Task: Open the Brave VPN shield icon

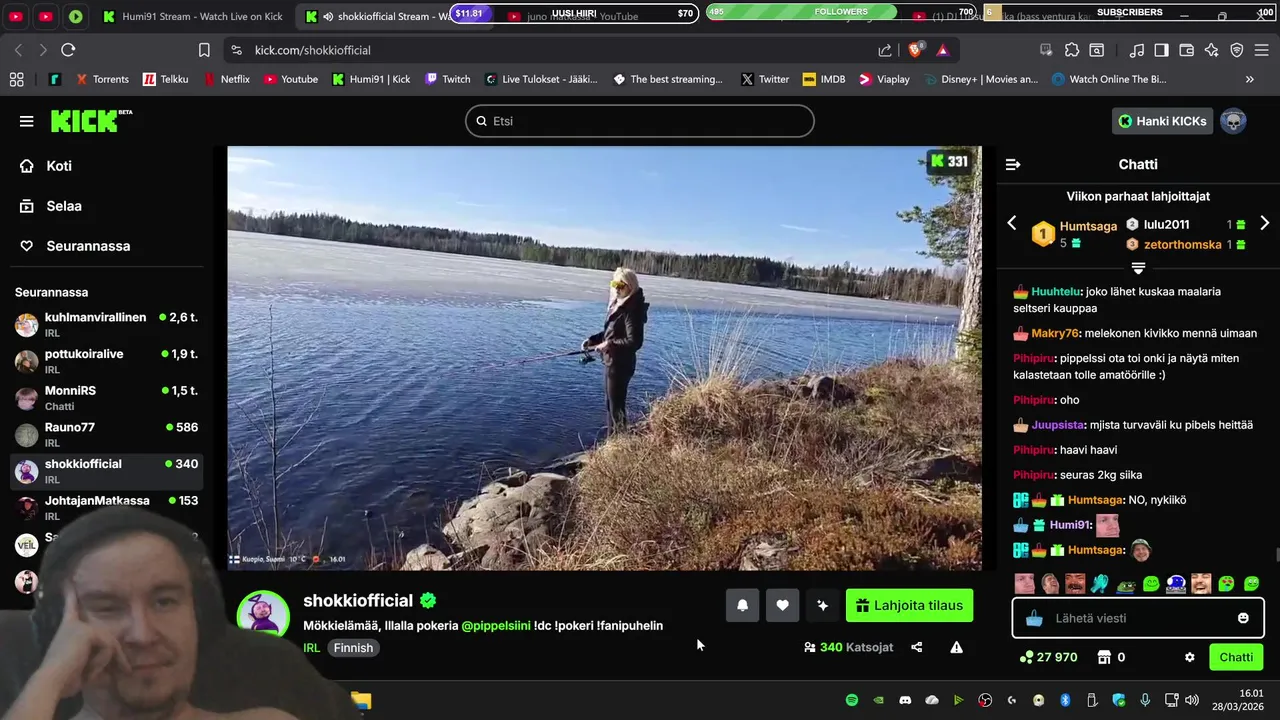Action: 1237,50
